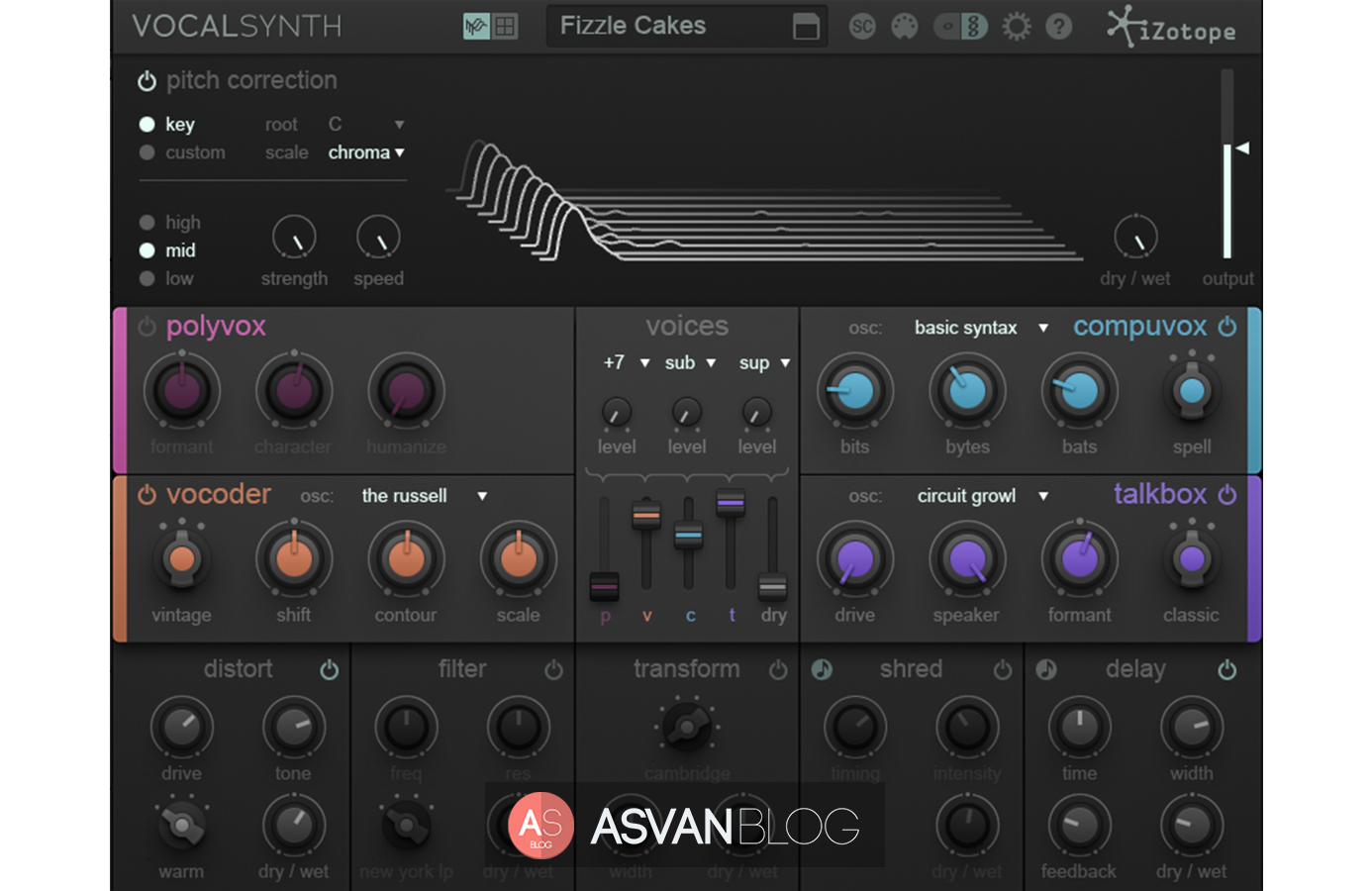The height and width of the screenshot is (891, 1372).
Task: Select the low range radio option
Action: click(x=147, y=279)
